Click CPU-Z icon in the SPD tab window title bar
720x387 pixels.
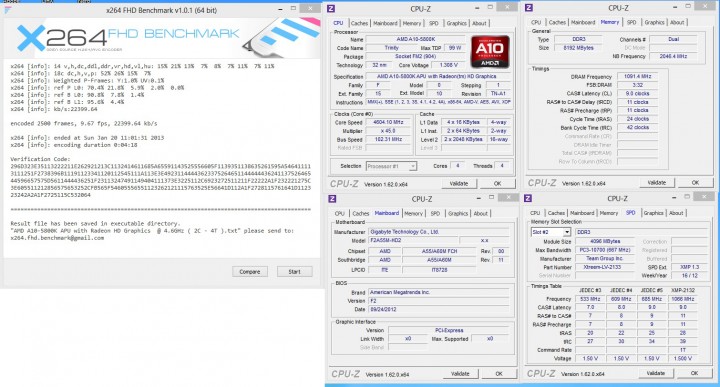click(x=528, y=198)
